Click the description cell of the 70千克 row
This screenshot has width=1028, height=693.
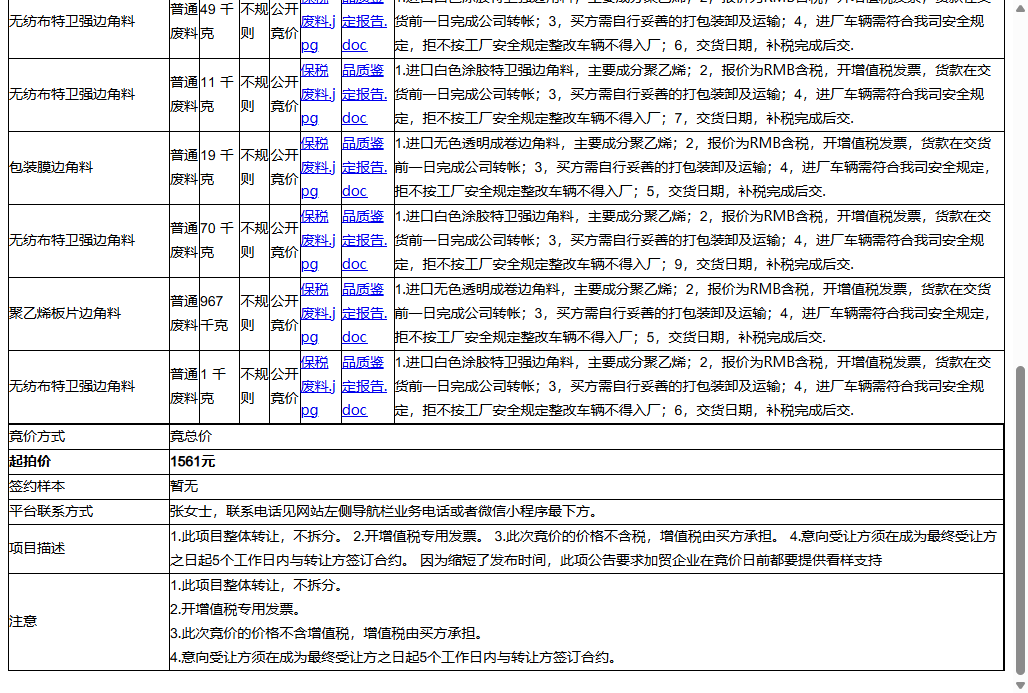point(699,240)
